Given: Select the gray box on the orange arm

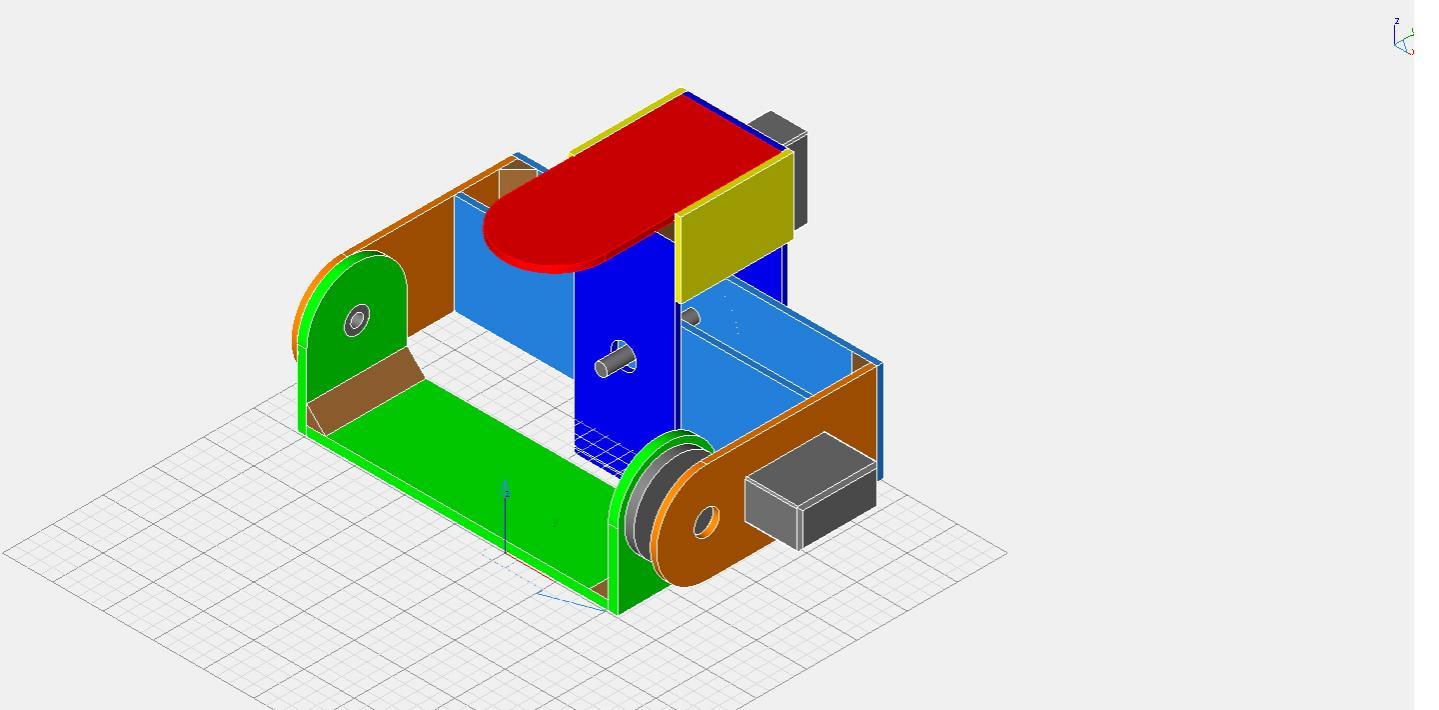Looking at the screenshot, I should 810,490.
